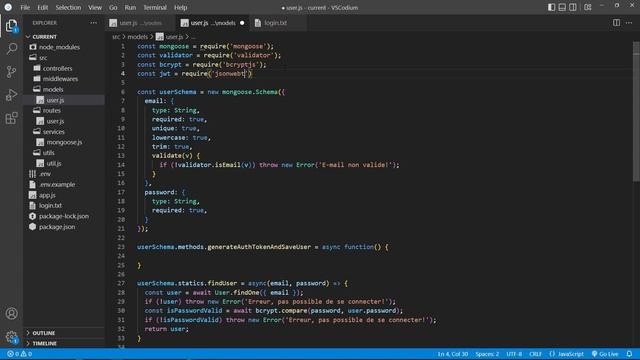Open the Help menu
The width and height of the screenshot is (640, 360).
coord(180,7)
